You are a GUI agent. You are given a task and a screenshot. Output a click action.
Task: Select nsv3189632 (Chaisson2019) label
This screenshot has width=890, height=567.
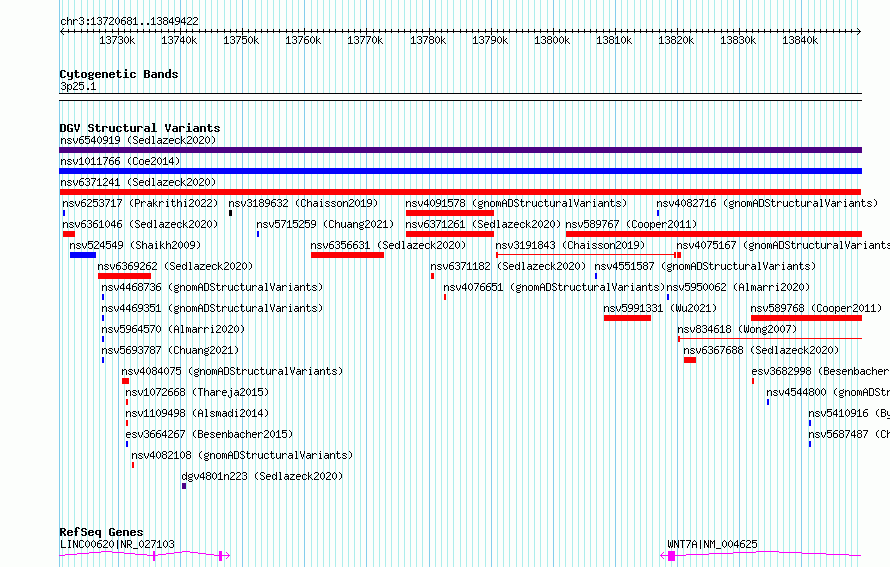(303, 203)
